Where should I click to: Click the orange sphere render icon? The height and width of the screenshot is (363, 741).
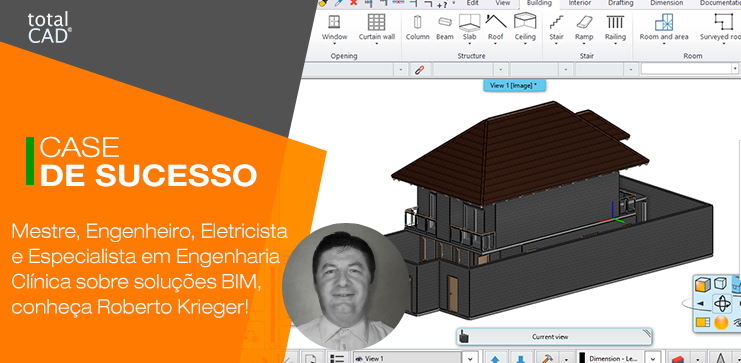click(721, 323)
